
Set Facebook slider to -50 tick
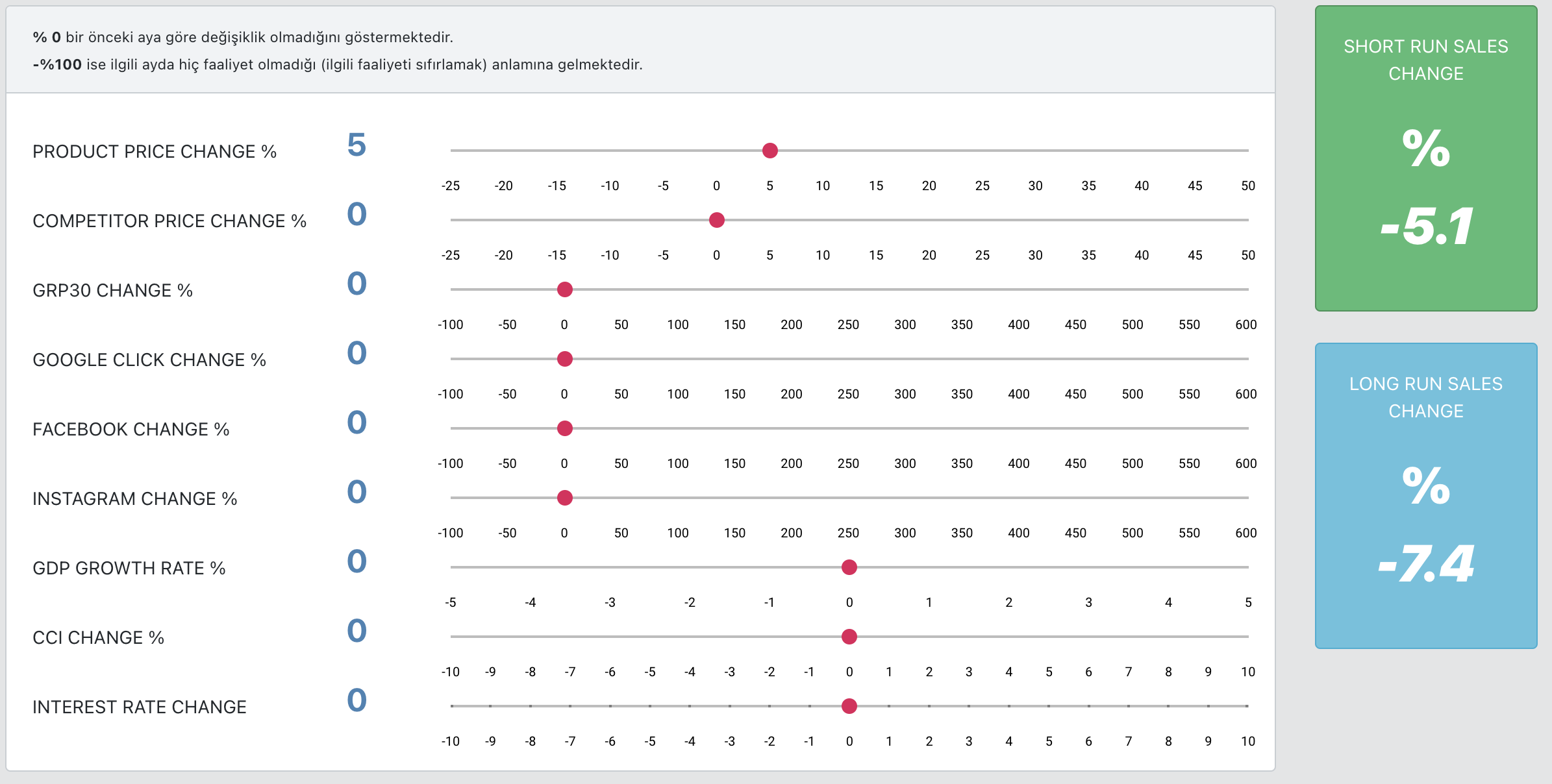tap(507, 428)
